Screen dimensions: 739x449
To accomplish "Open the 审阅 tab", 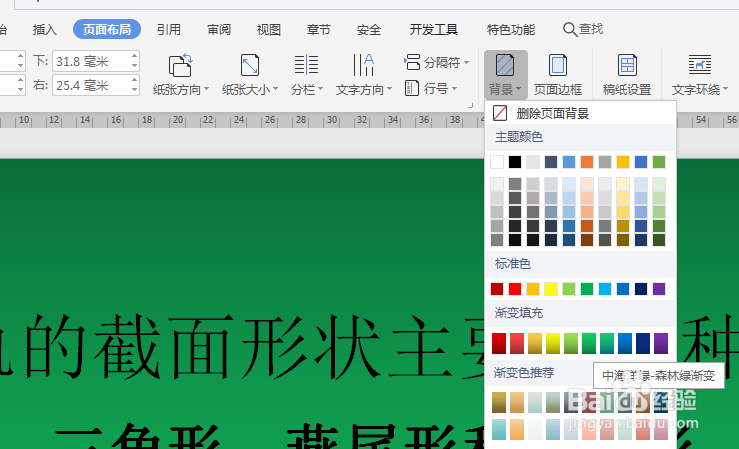I will pyautogui.click(x=219, y=30).
